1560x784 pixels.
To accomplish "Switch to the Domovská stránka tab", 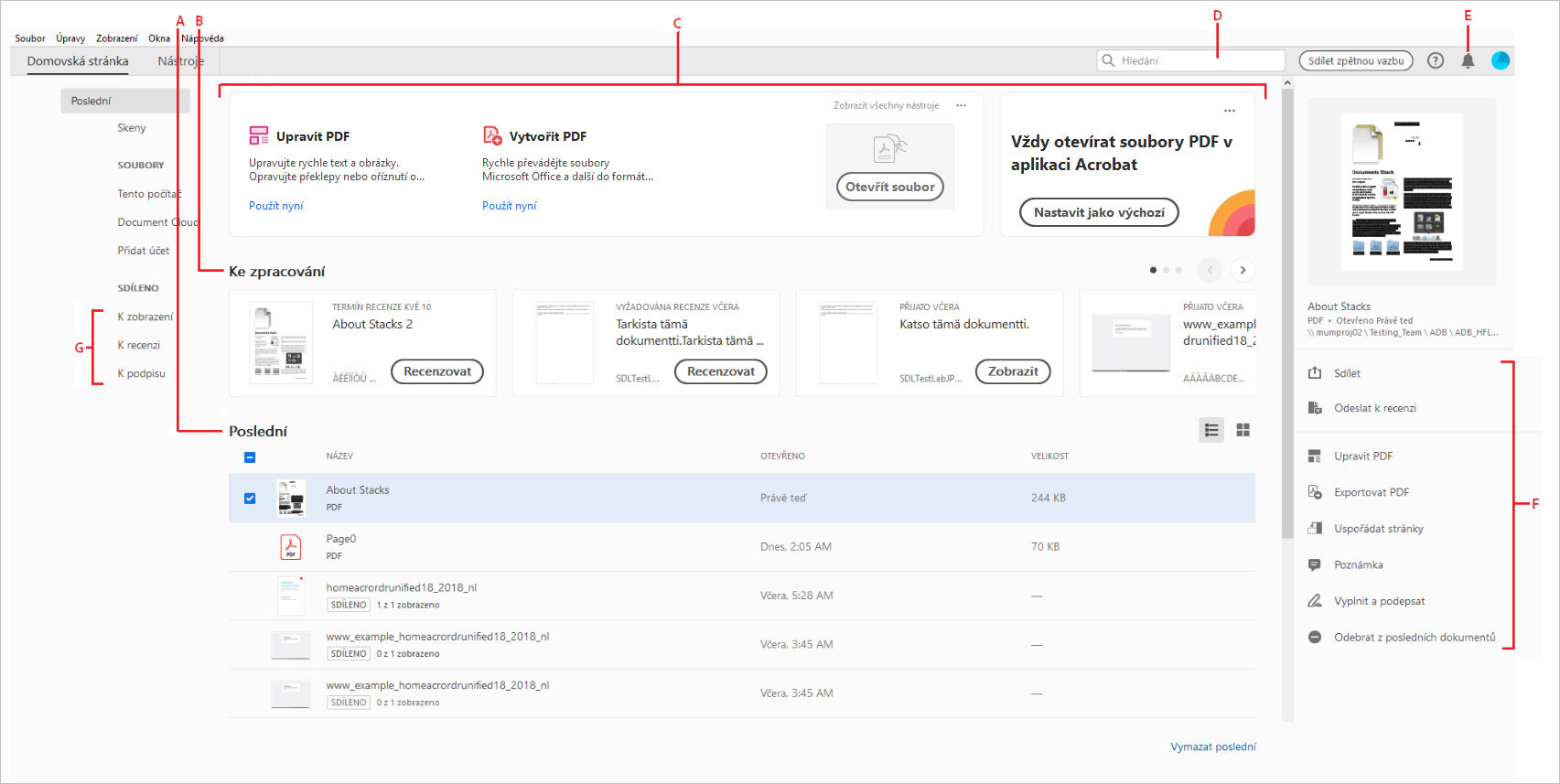I will [x=78, y=61].
